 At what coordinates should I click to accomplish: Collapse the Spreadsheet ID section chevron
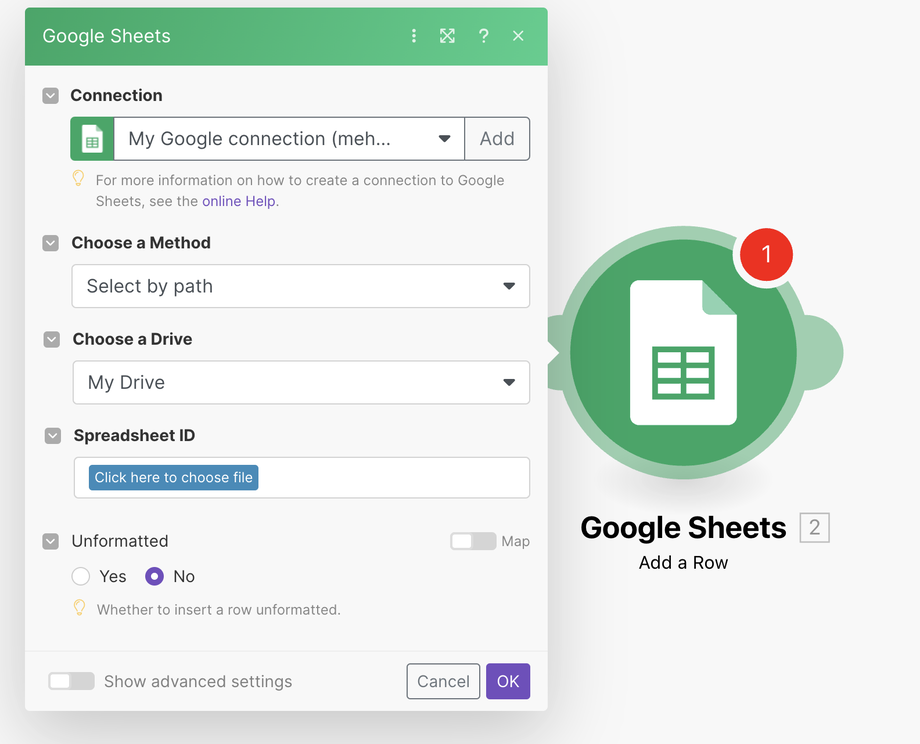(x=53, y=435)
